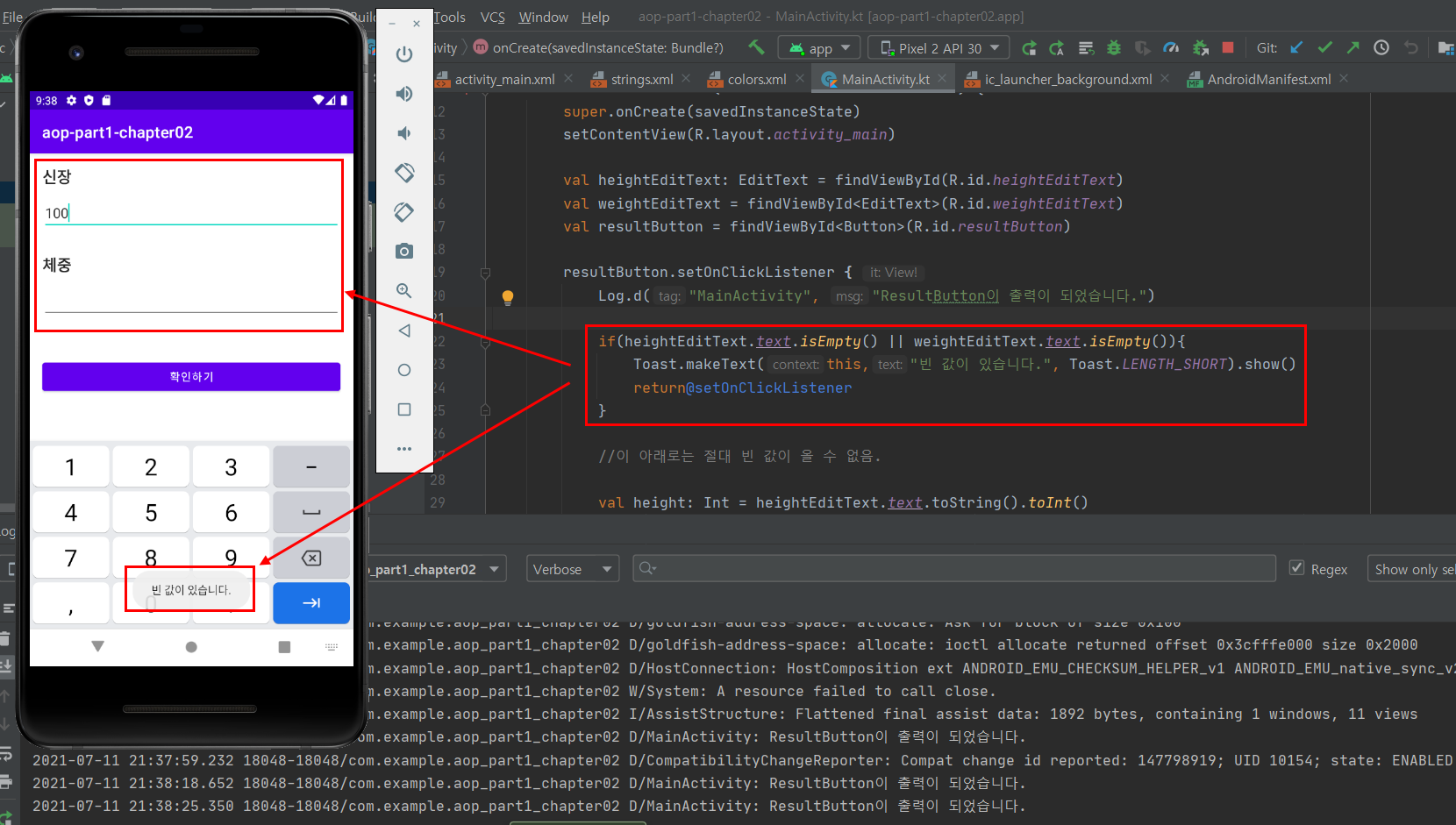The width and height of the screenshot is (1456, 825).
Task: Click emulator back triangle icon
Action: (x=404, y=331)
